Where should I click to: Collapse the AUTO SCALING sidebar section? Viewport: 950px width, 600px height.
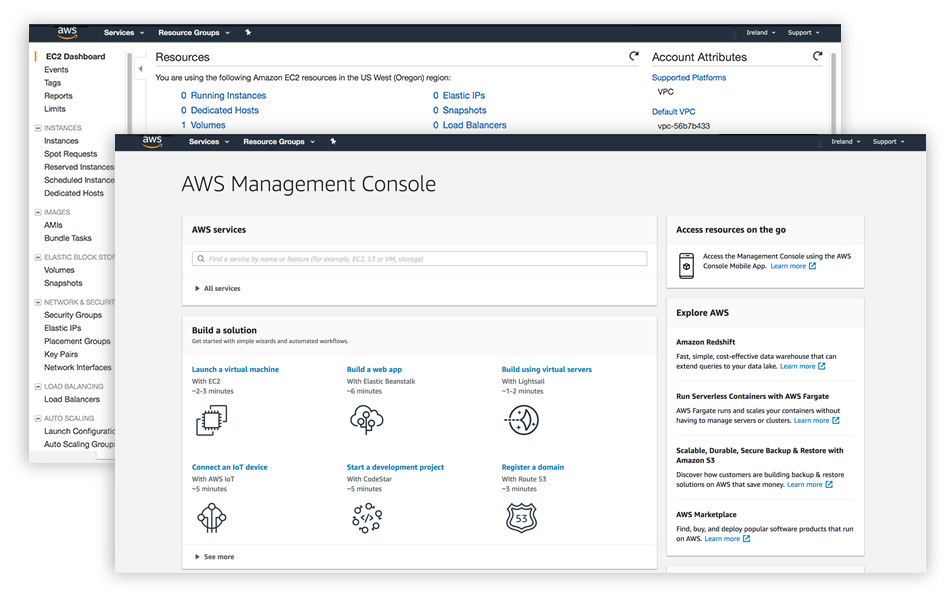[38, 418]
